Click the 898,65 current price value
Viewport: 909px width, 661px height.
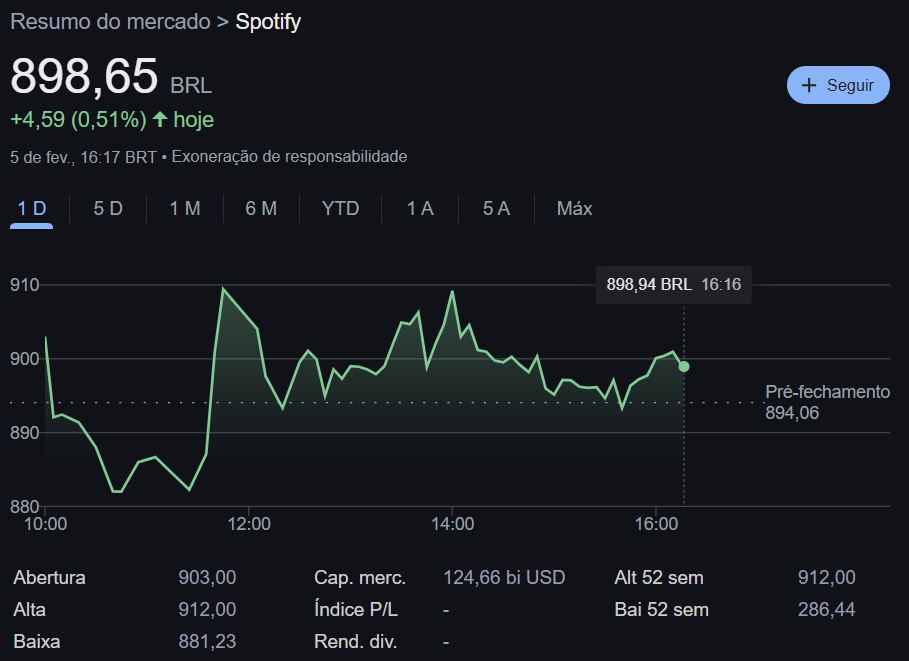coord(84,76)
